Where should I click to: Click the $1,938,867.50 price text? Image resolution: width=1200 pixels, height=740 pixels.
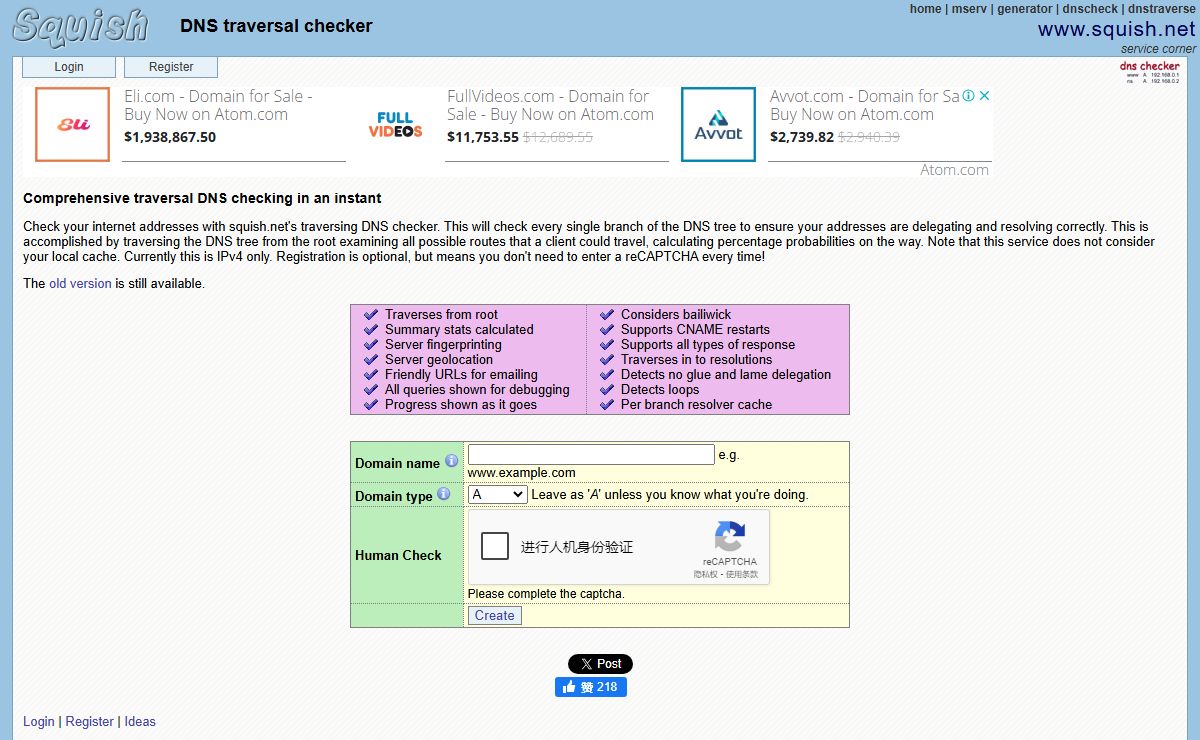click(170, 137)
